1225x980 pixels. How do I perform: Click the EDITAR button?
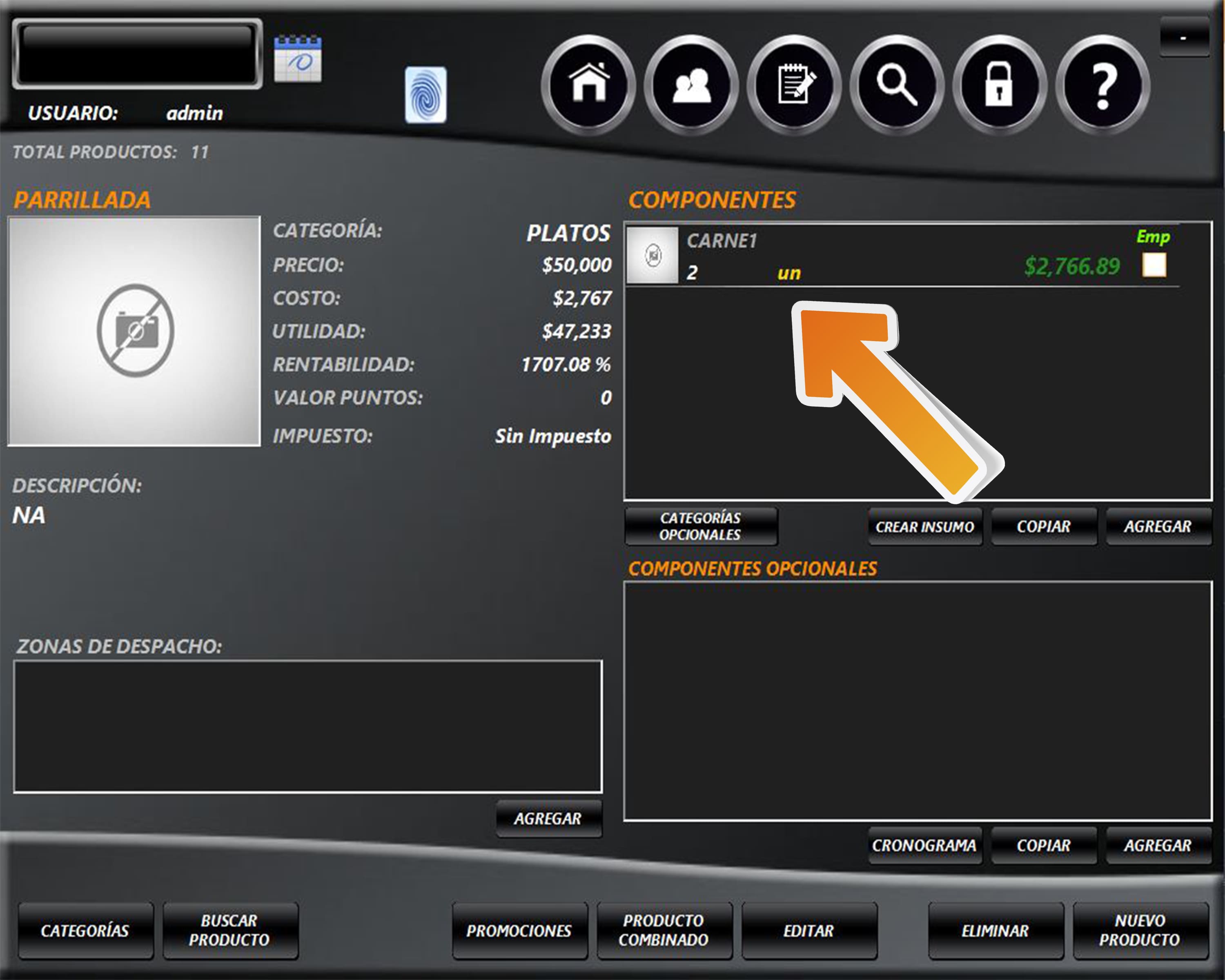tap(809, 931)
